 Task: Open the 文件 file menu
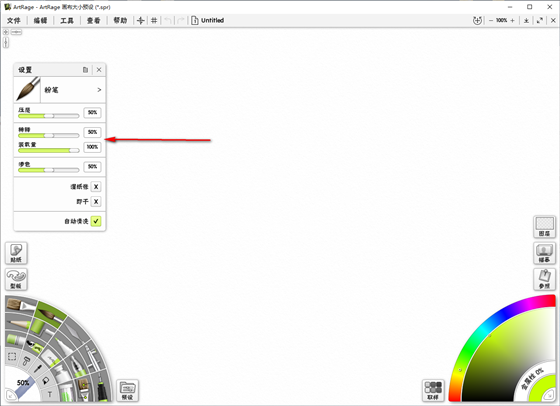coord(14,20)
